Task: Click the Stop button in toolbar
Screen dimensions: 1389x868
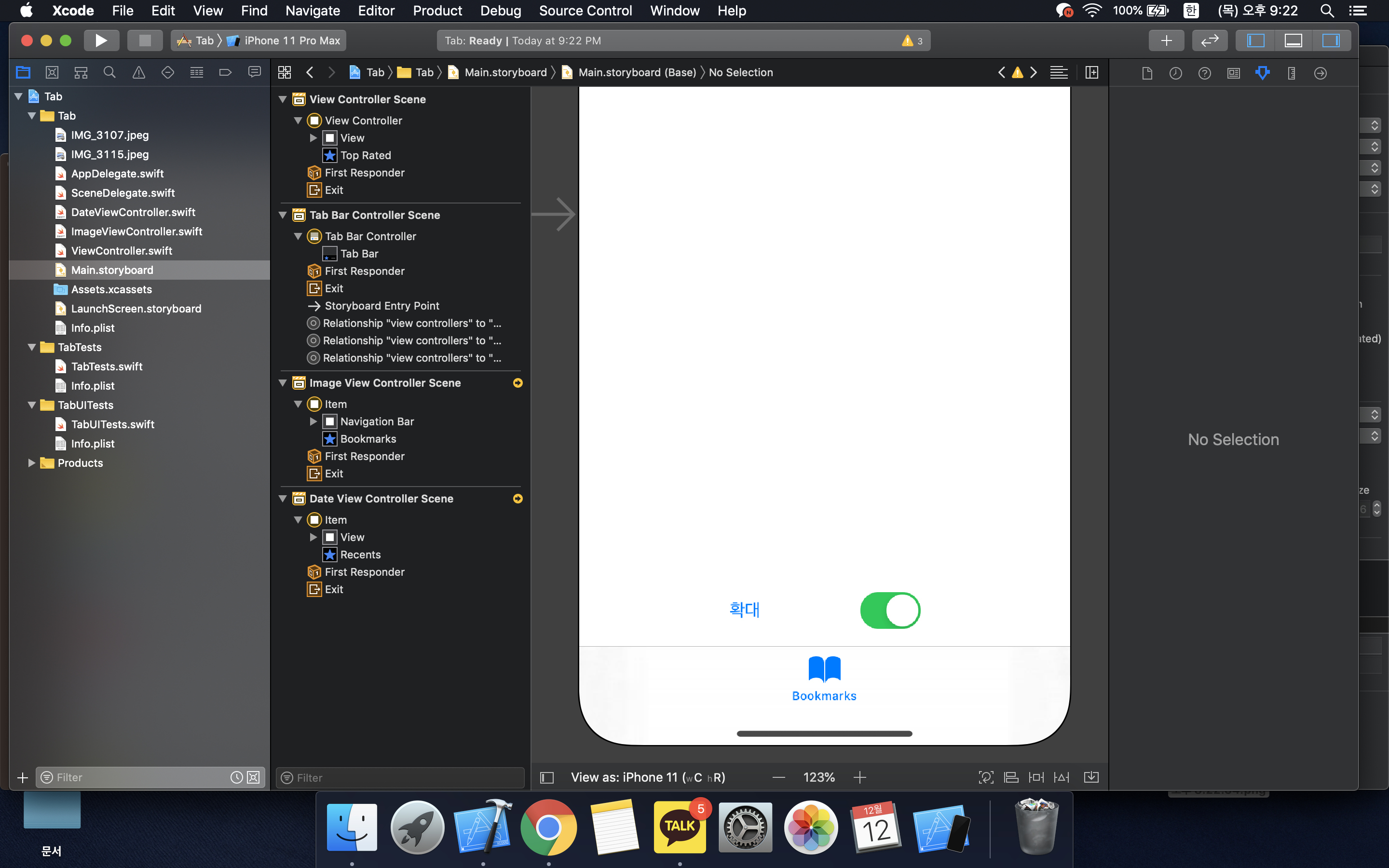Action: [x=145, y=40]
